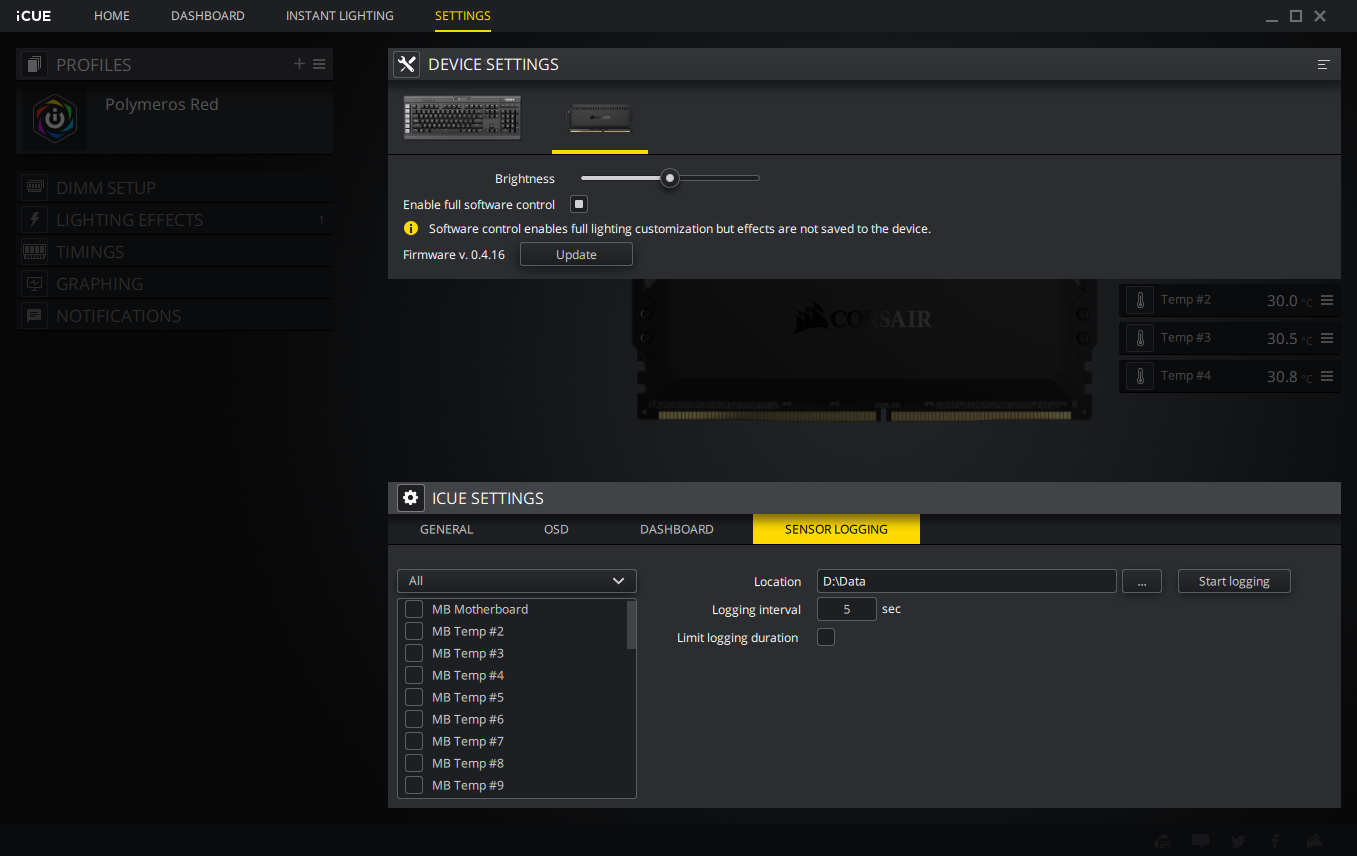Click the Profiles stacked-pages icon
The width and height of the screenshot is (1357, 856).
[x=35, y=65]
